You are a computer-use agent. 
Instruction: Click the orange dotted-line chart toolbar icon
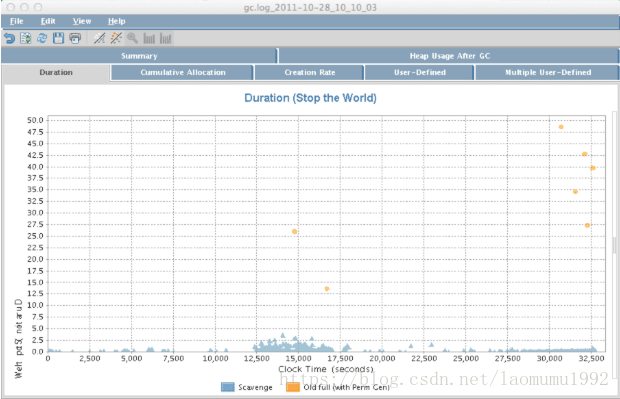point(116,38)
